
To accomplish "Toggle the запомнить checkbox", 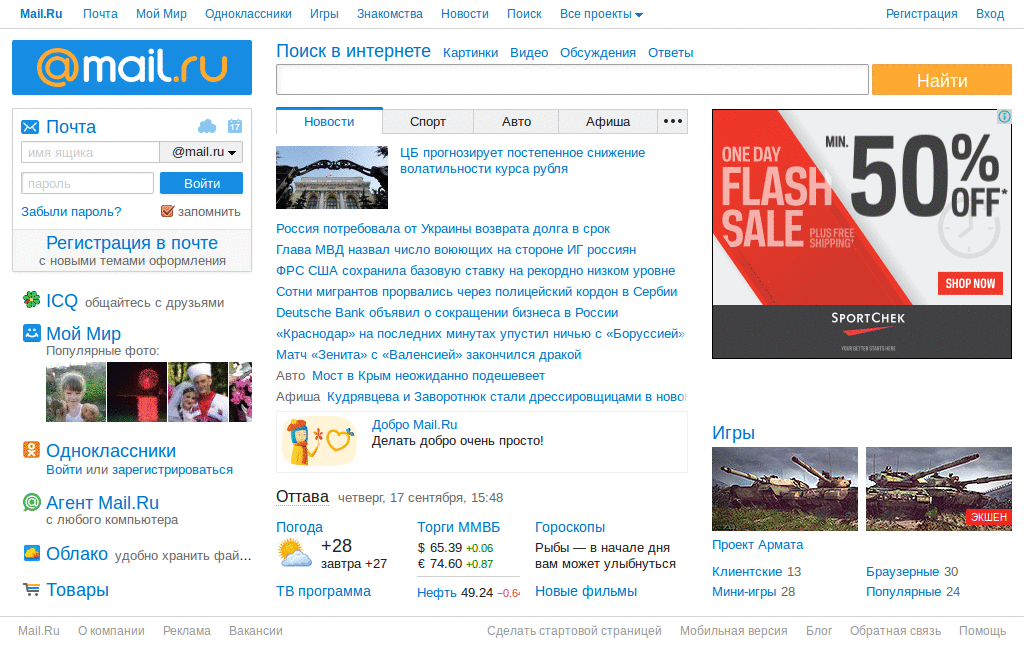I will pyautogui.click(x=167, y=211).
